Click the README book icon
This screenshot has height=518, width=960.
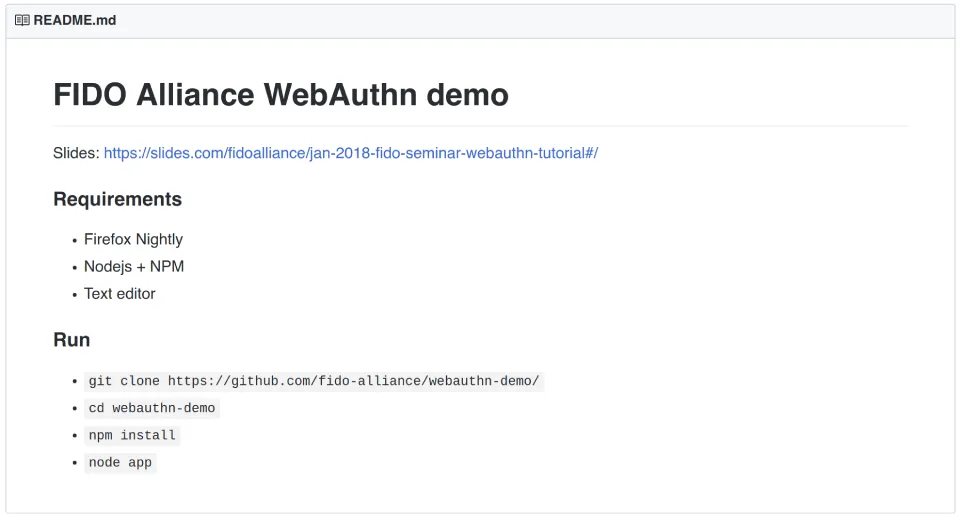click(x=22, y=20)
